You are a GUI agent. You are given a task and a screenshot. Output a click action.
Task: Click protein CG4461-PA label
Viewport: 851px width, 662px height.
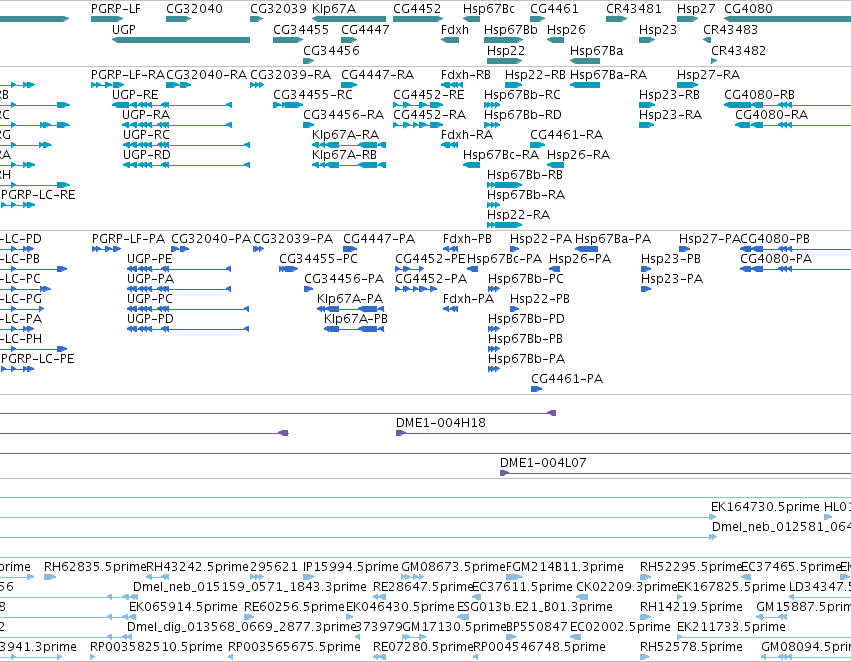click(567, 379)
